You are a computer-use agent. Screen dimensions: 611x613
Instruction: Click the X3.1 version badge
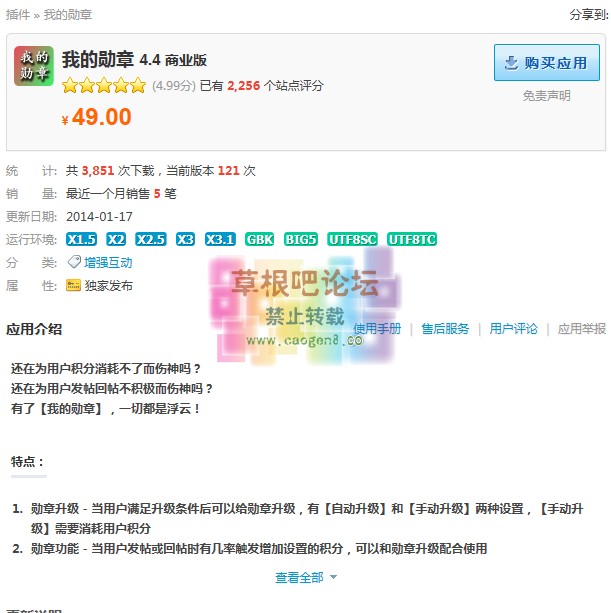click(220, 239)
